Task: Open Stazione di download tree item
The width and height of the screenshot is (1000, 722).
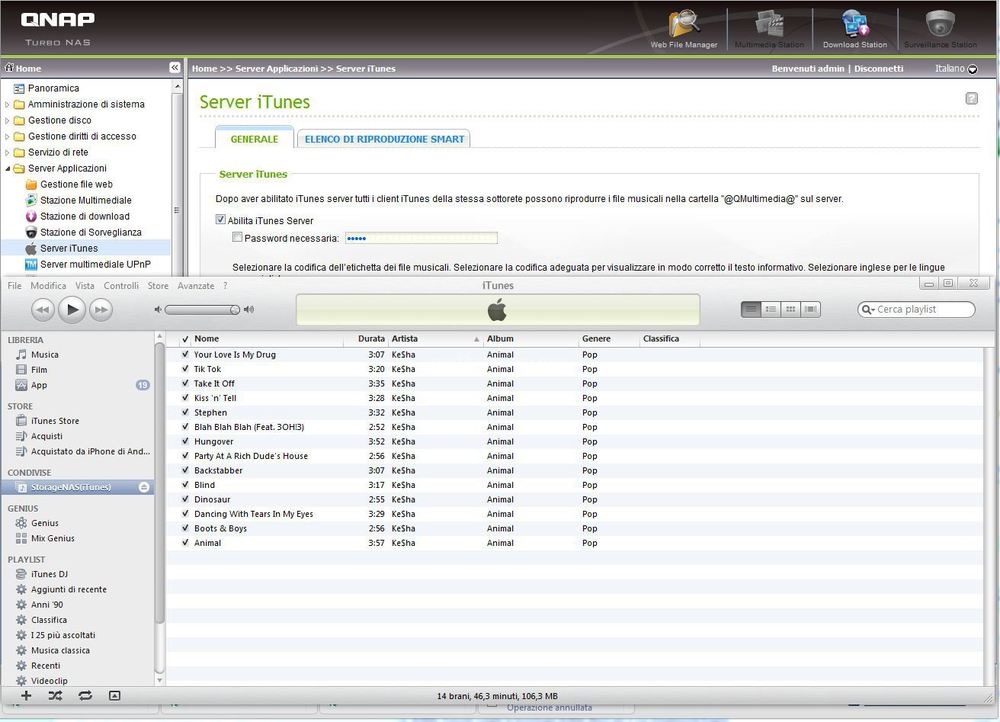Action: pyautogui.click(x=85, y=216)
